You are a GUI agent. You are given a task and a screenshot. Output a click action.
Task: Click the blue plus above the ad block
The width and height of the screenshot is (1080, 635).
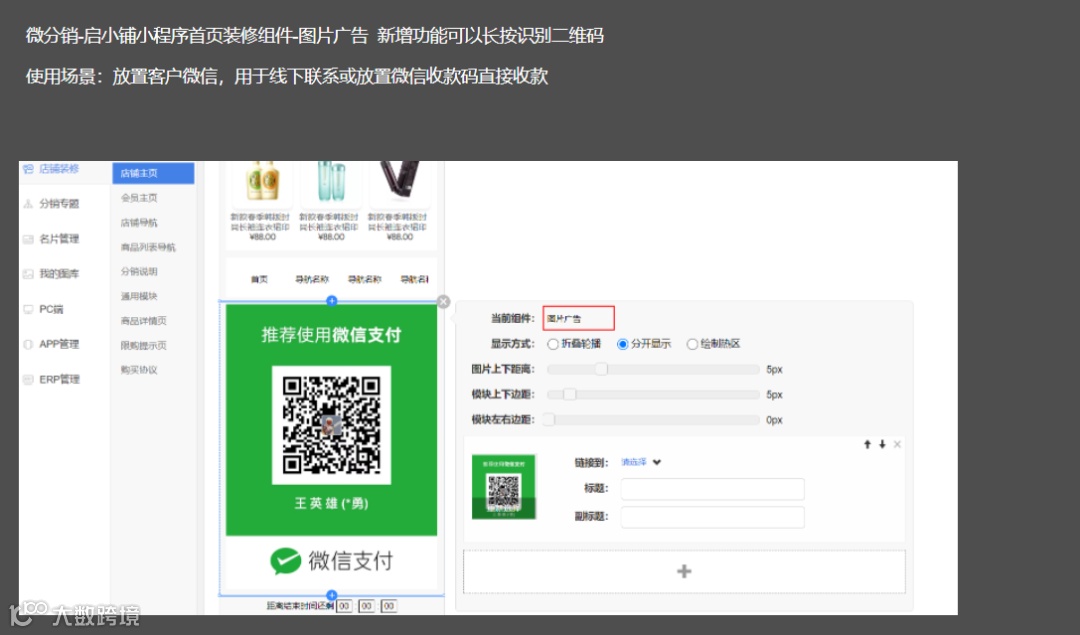click(332, 300)
